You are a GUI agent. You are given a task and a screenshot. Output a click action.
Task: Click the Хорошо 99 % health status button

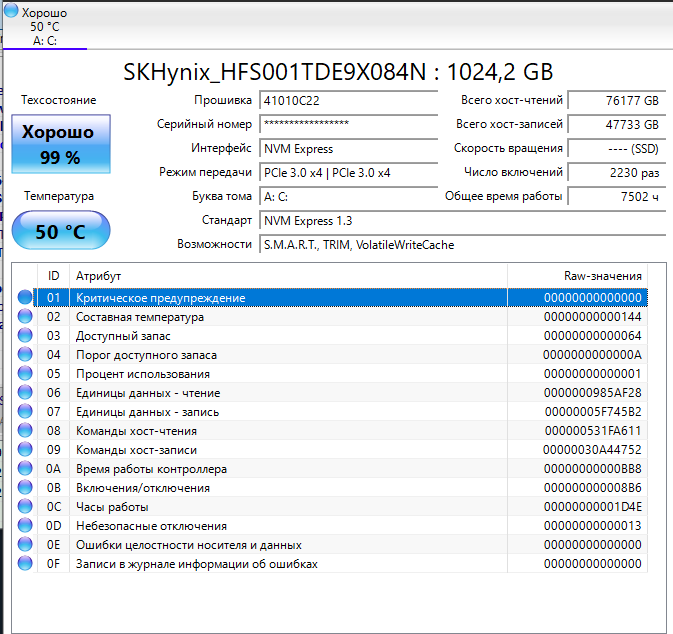60,145
